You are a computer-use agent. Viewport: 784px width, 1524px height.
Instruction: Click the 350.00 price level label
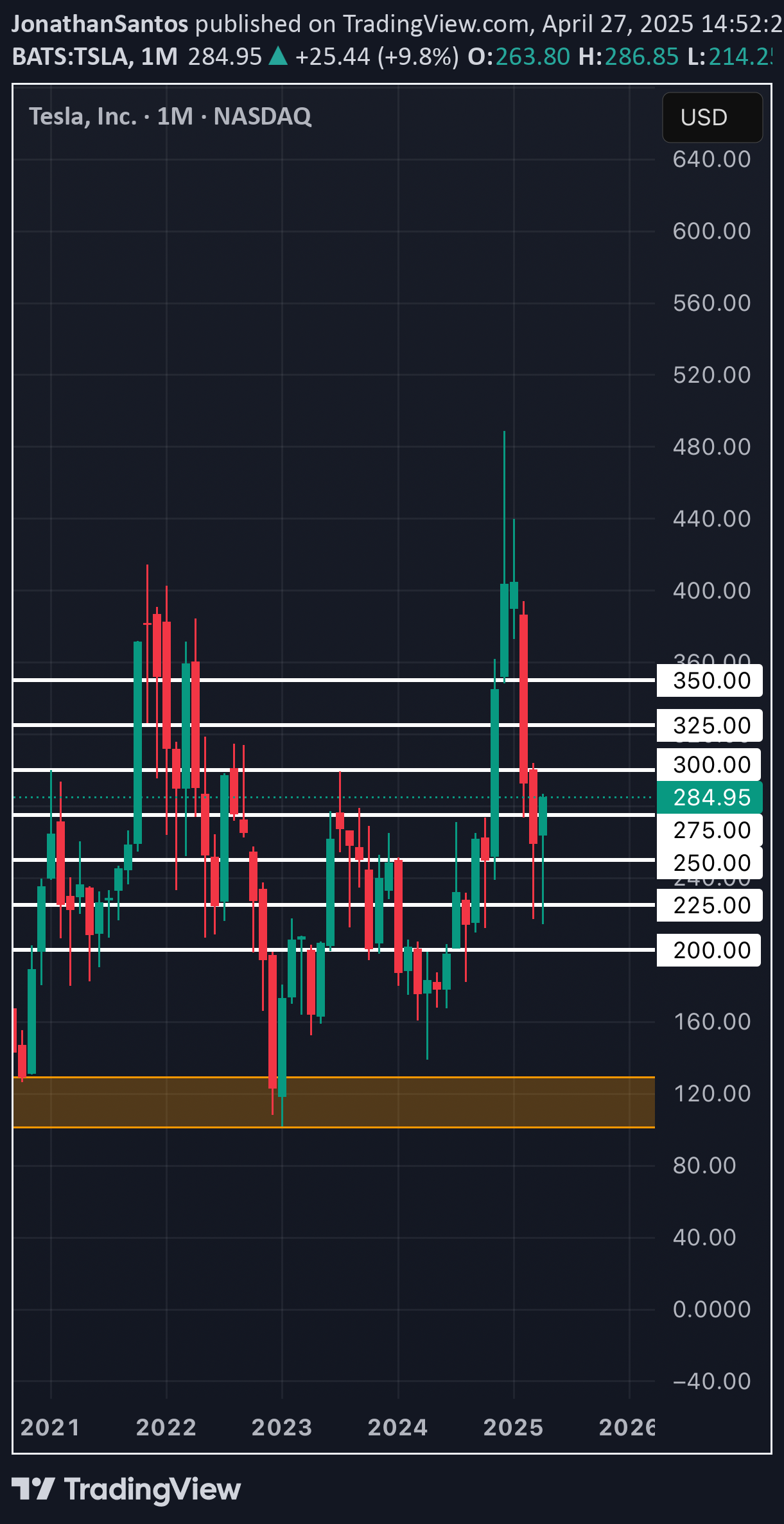point(710,681)
